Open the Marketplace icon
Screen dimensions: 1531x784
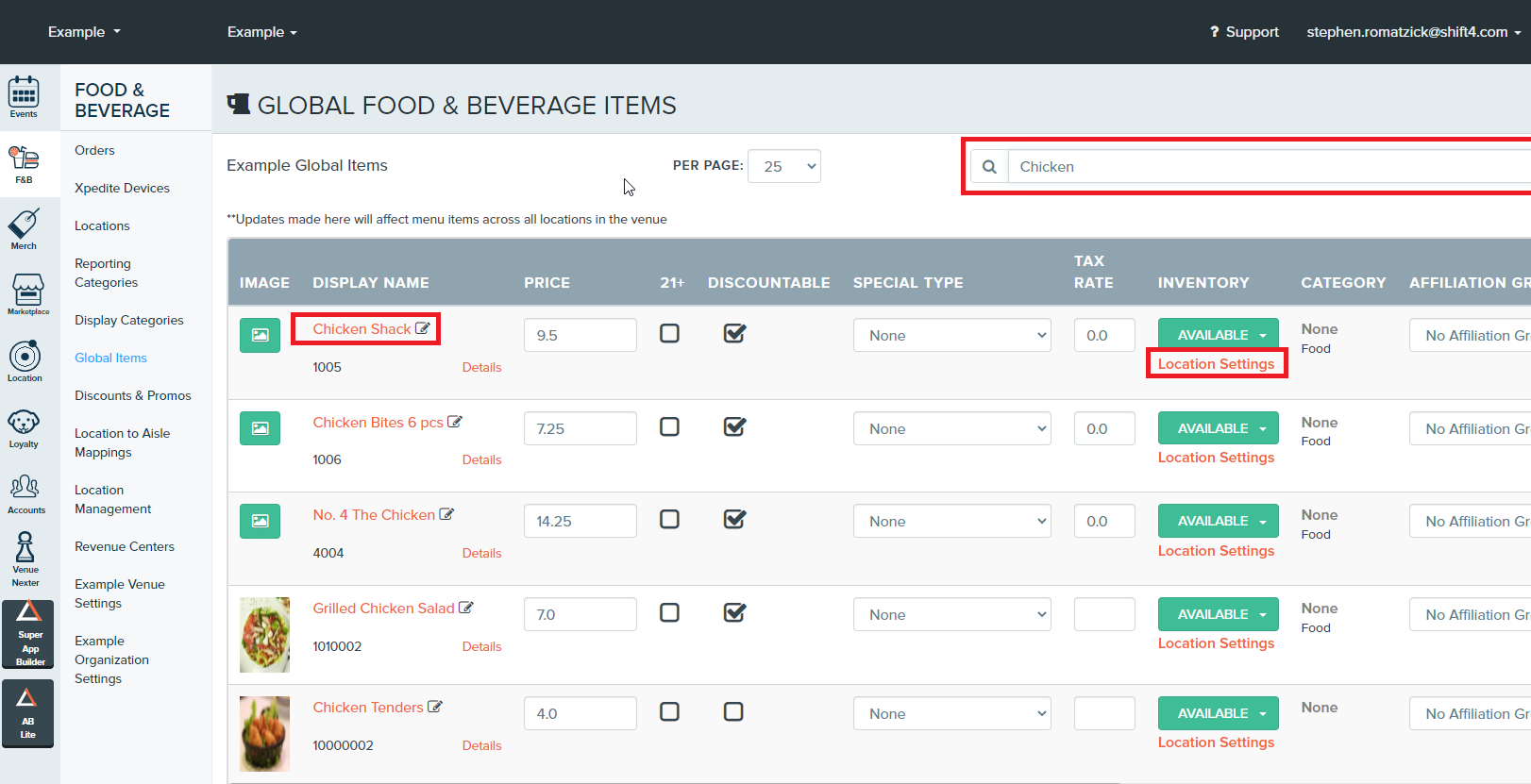(x=27, y=294)
